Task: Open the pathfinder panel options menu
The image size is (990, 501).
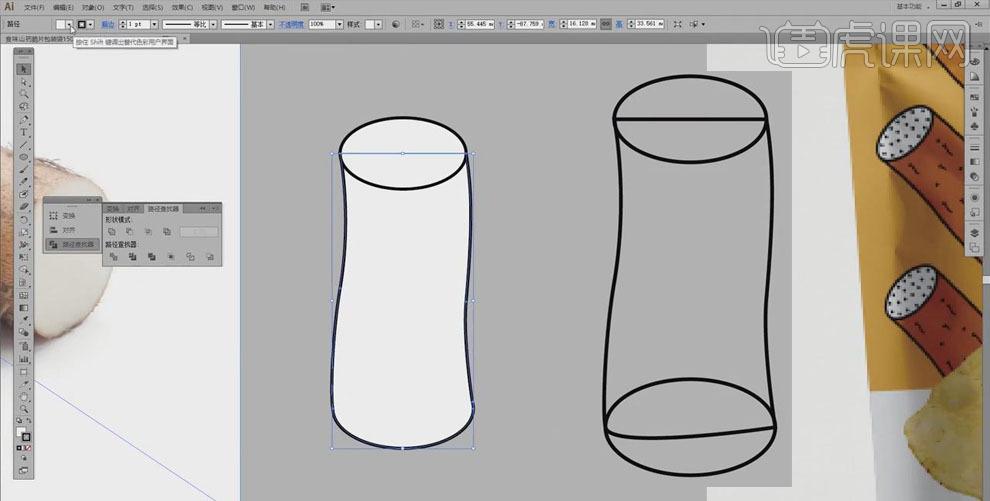Action: coord(215,208)
